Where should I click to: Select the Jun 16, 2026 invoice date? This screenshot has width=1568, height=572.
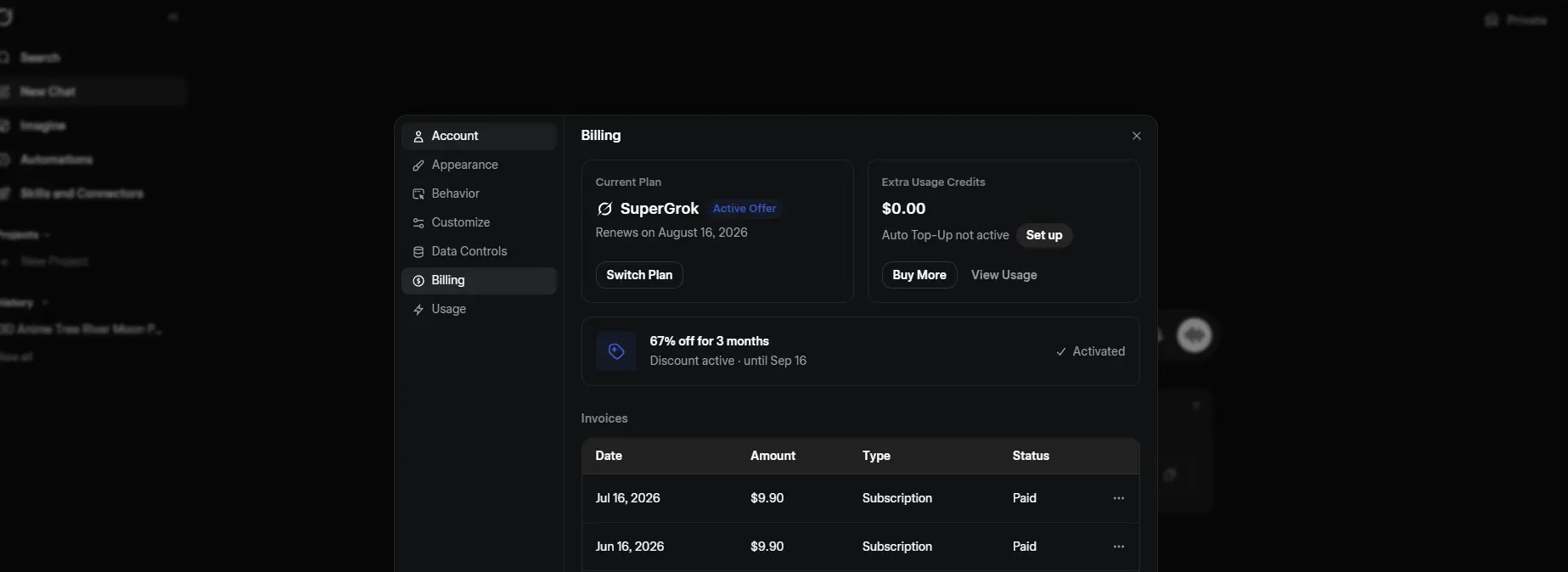coord(630,547)
